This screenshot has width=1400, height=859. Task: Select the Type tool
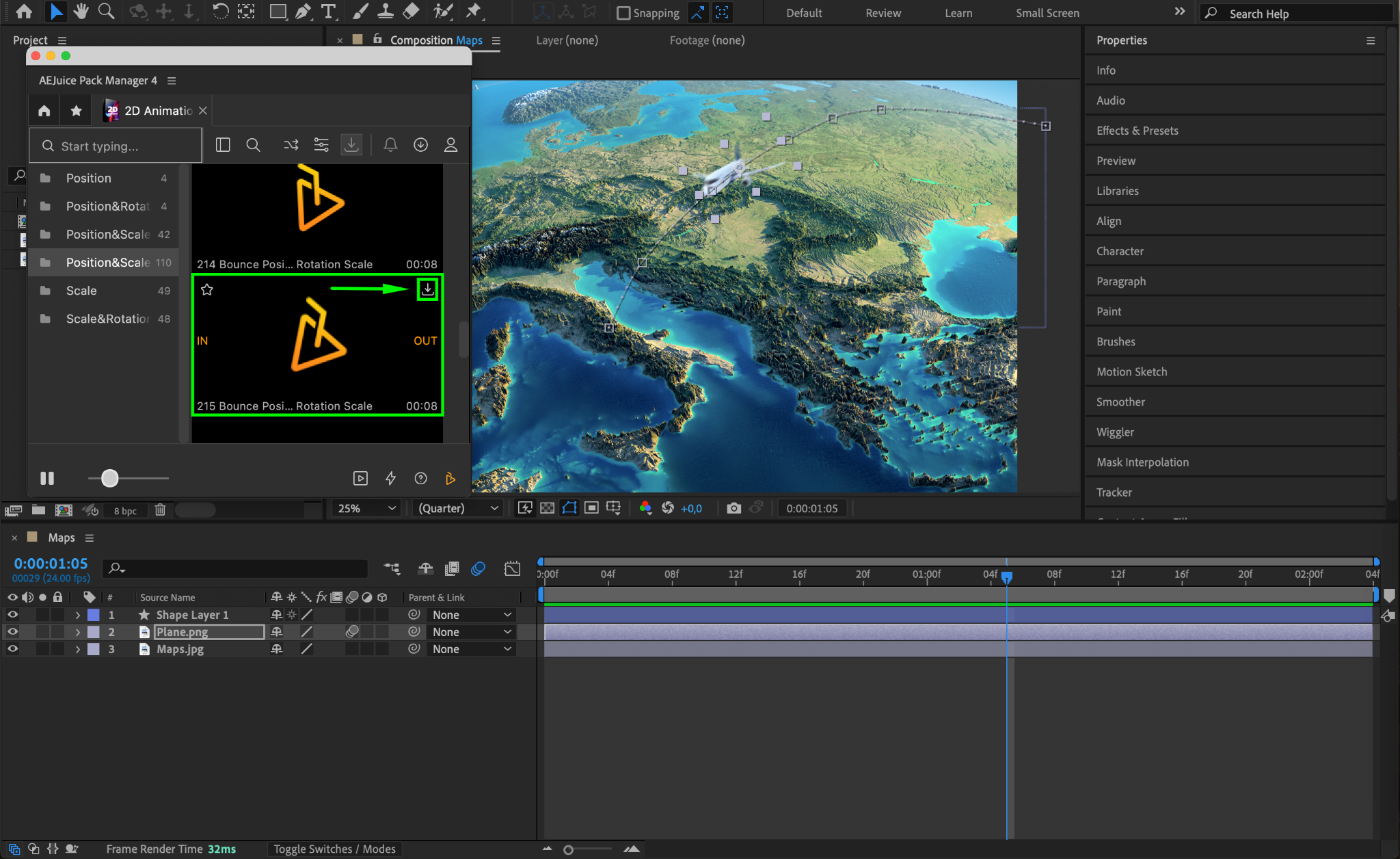(x=329, y=12)
